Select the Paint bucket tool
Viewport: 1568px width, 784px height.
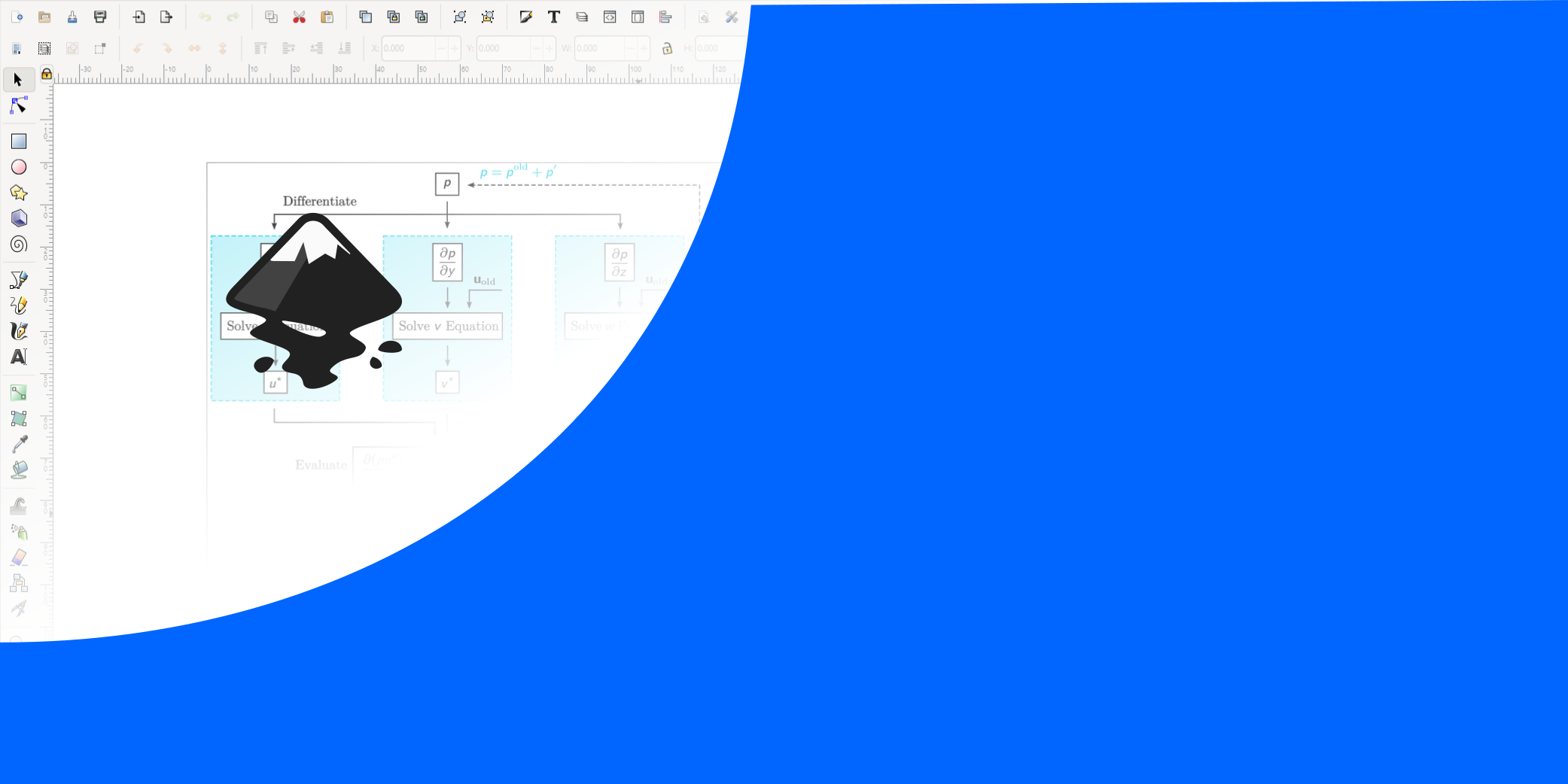pos(19,469)
